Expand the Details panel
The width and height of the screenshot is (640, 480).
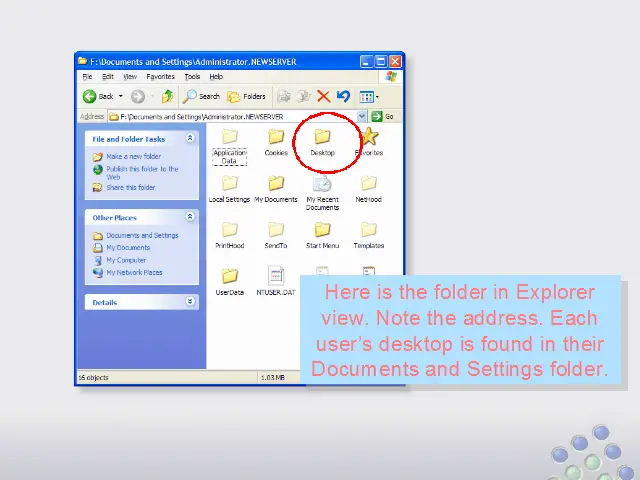pos(190,302)
